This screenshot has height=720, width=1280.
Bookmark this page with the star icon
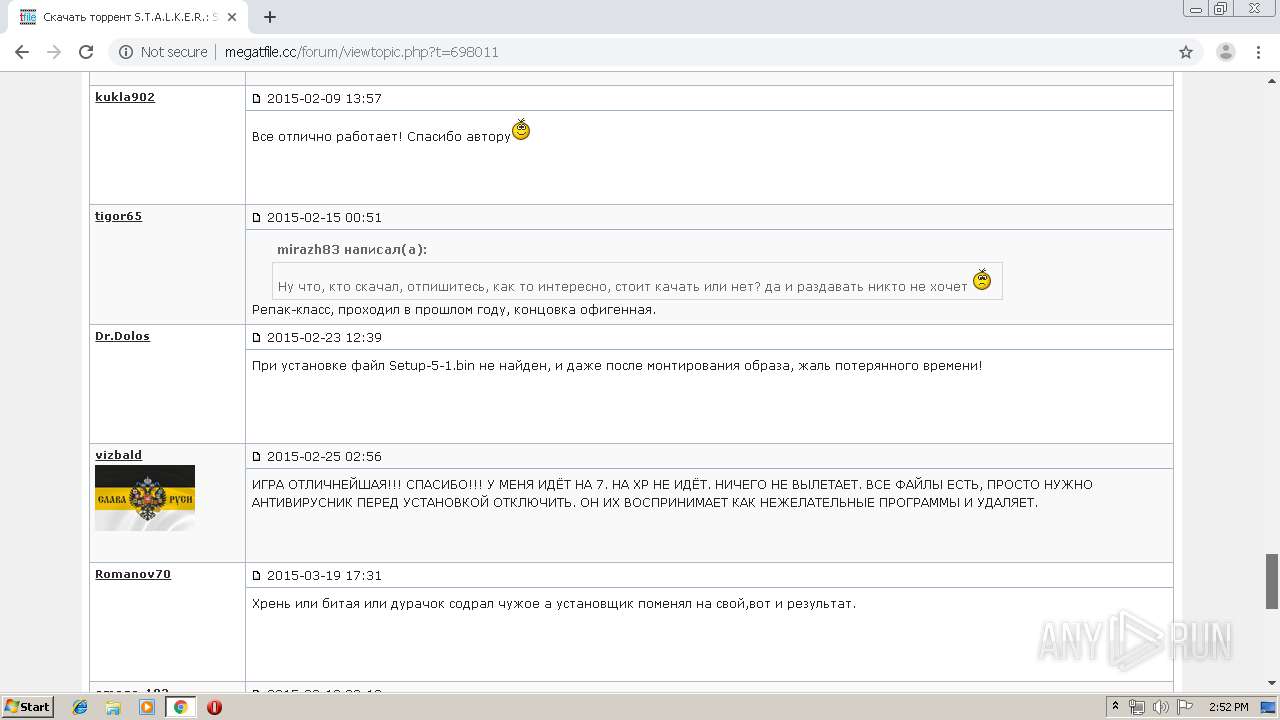tap(1186, 52)
